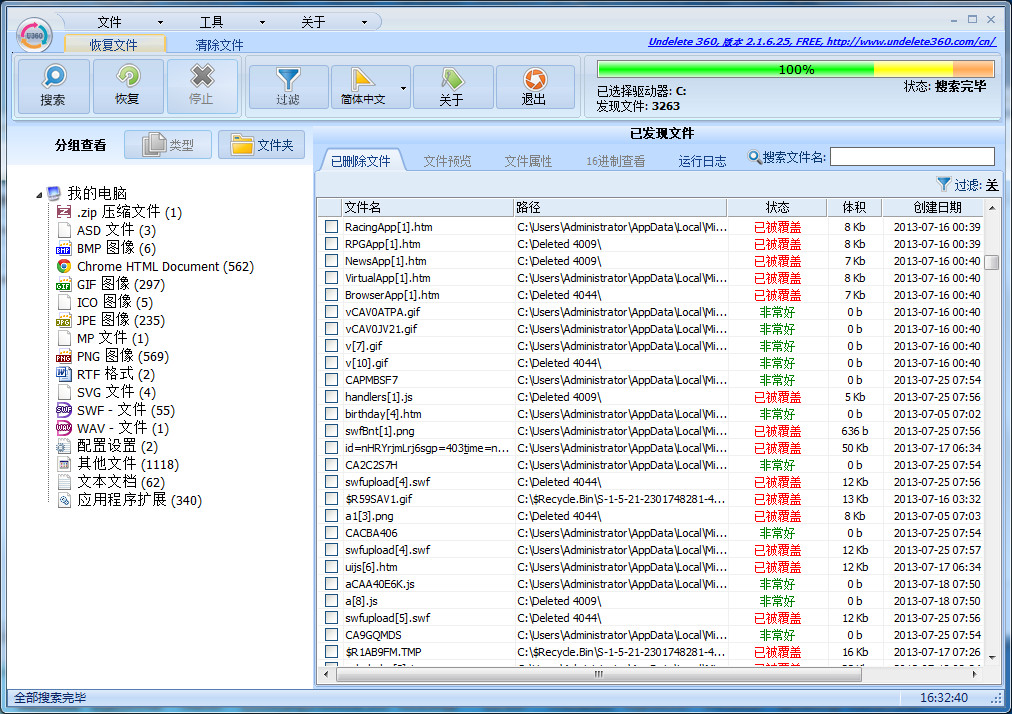Select the SWF - 文件 (55) icon
The image size is (1012, 714).
64,410
